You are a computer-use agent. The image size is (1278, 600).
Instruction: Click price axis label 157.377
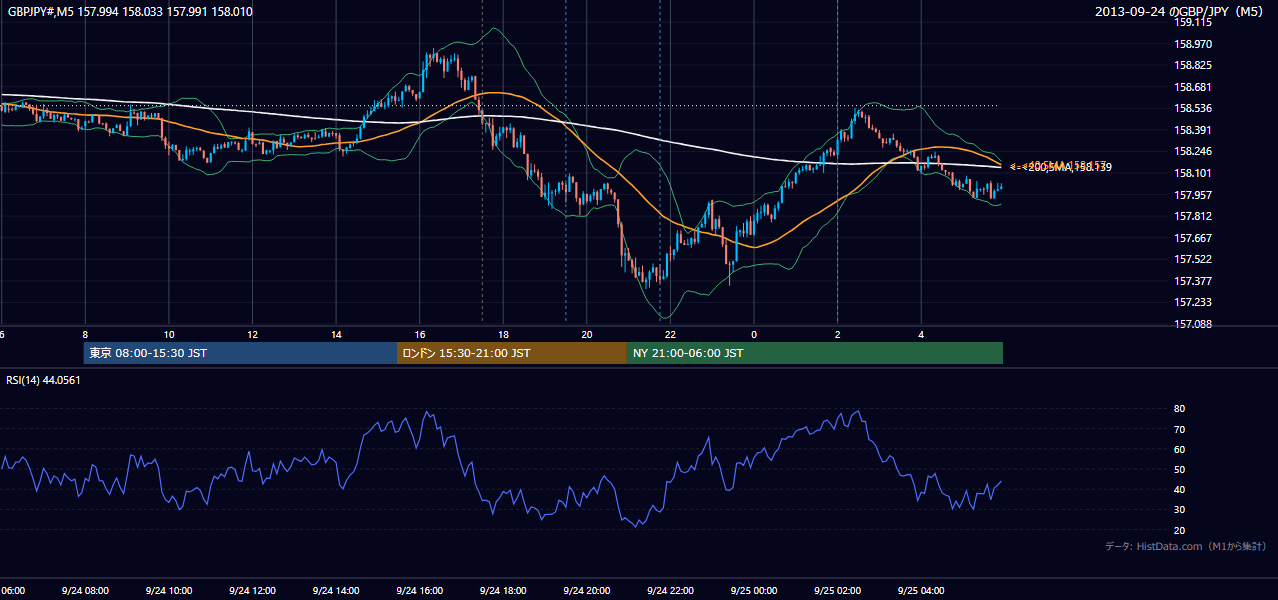tap(1194, 281)
